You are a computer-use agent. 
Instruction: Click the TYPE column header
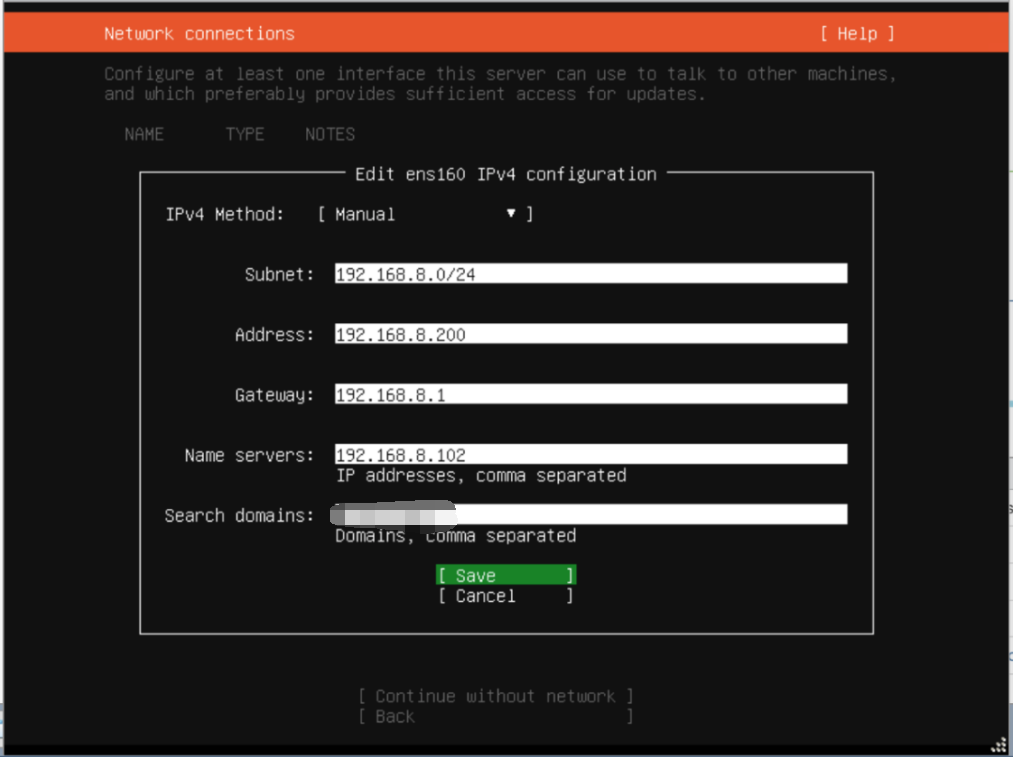coord(245,134)
